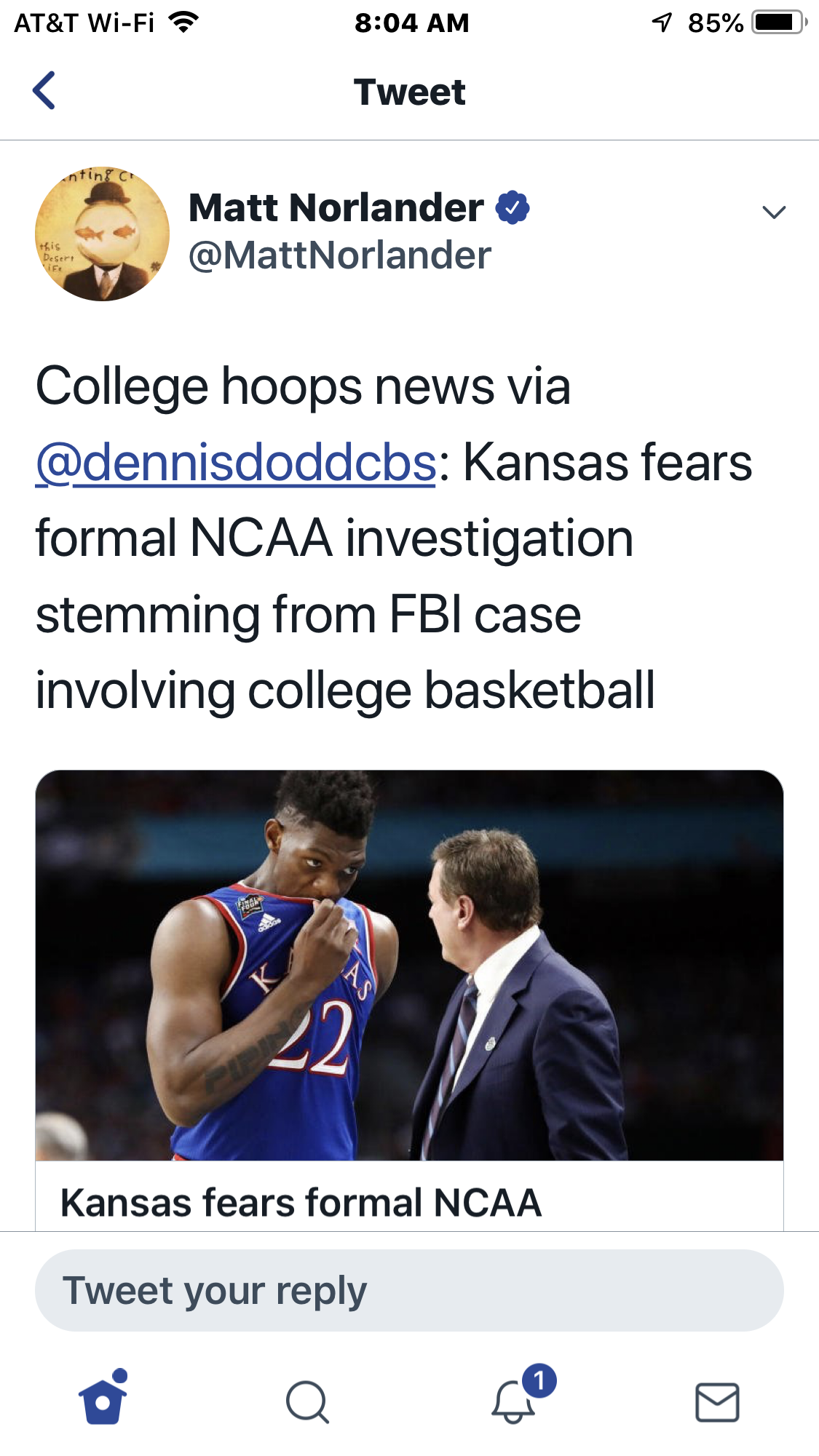Tap Matt Norlander's profile picture

[x=102, y=234]
